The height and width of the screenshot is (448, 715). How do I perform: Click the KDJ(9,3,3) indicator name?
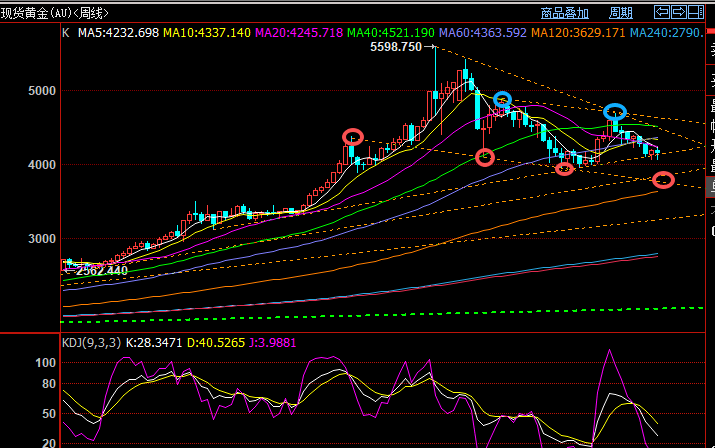pos(92,343)
